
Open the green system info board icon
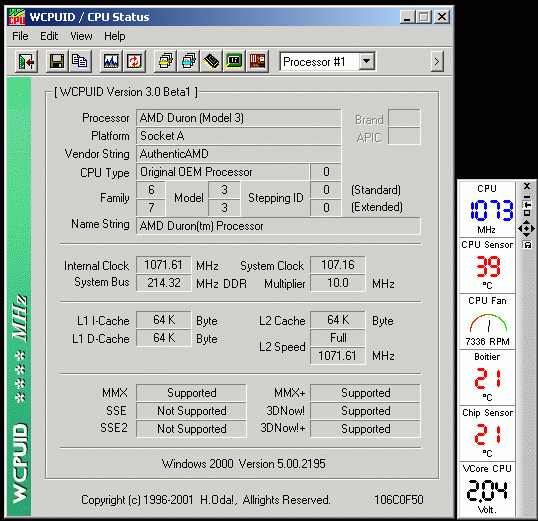pos(234,62)
